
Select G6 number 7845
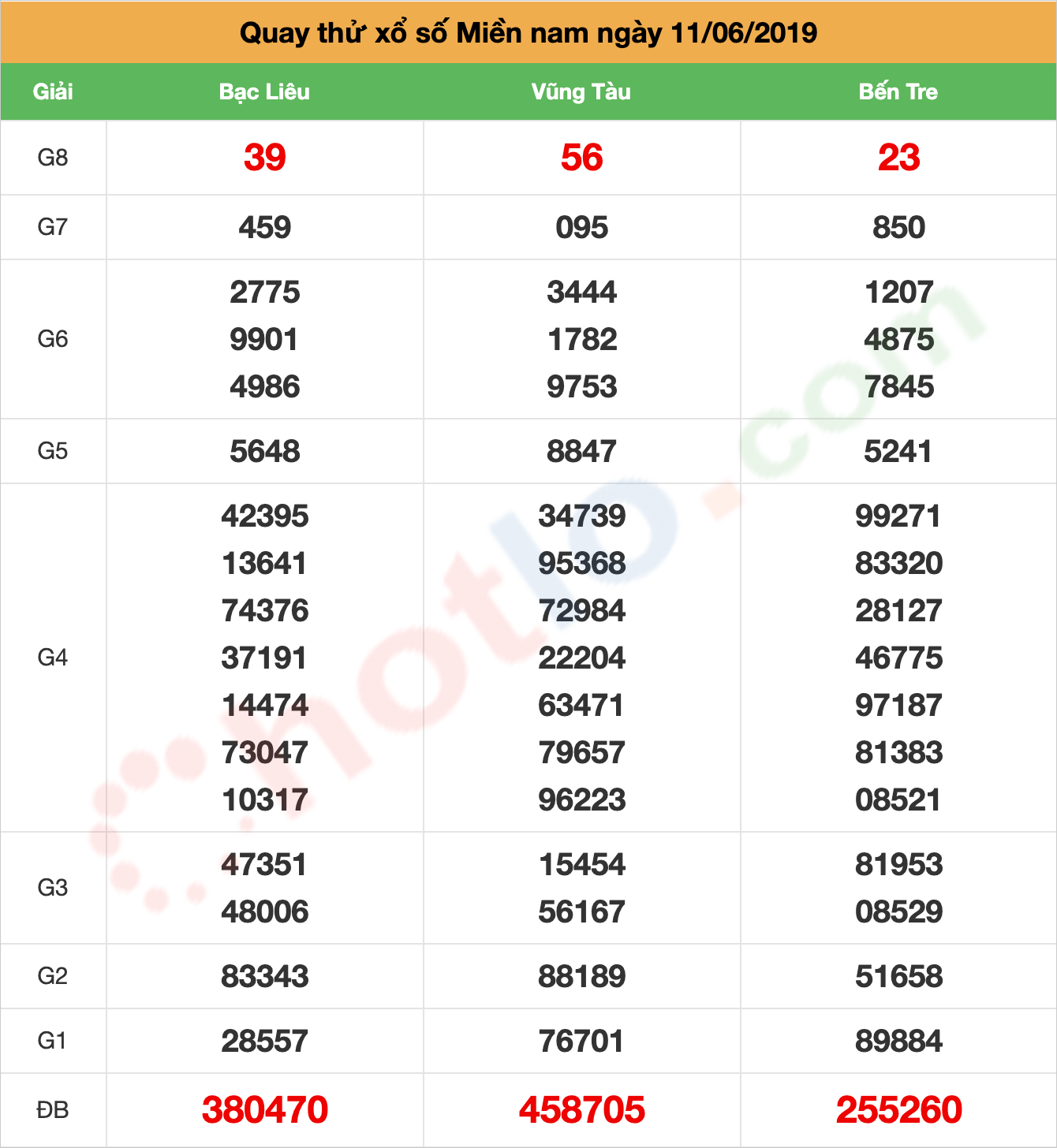coord(899,387)
